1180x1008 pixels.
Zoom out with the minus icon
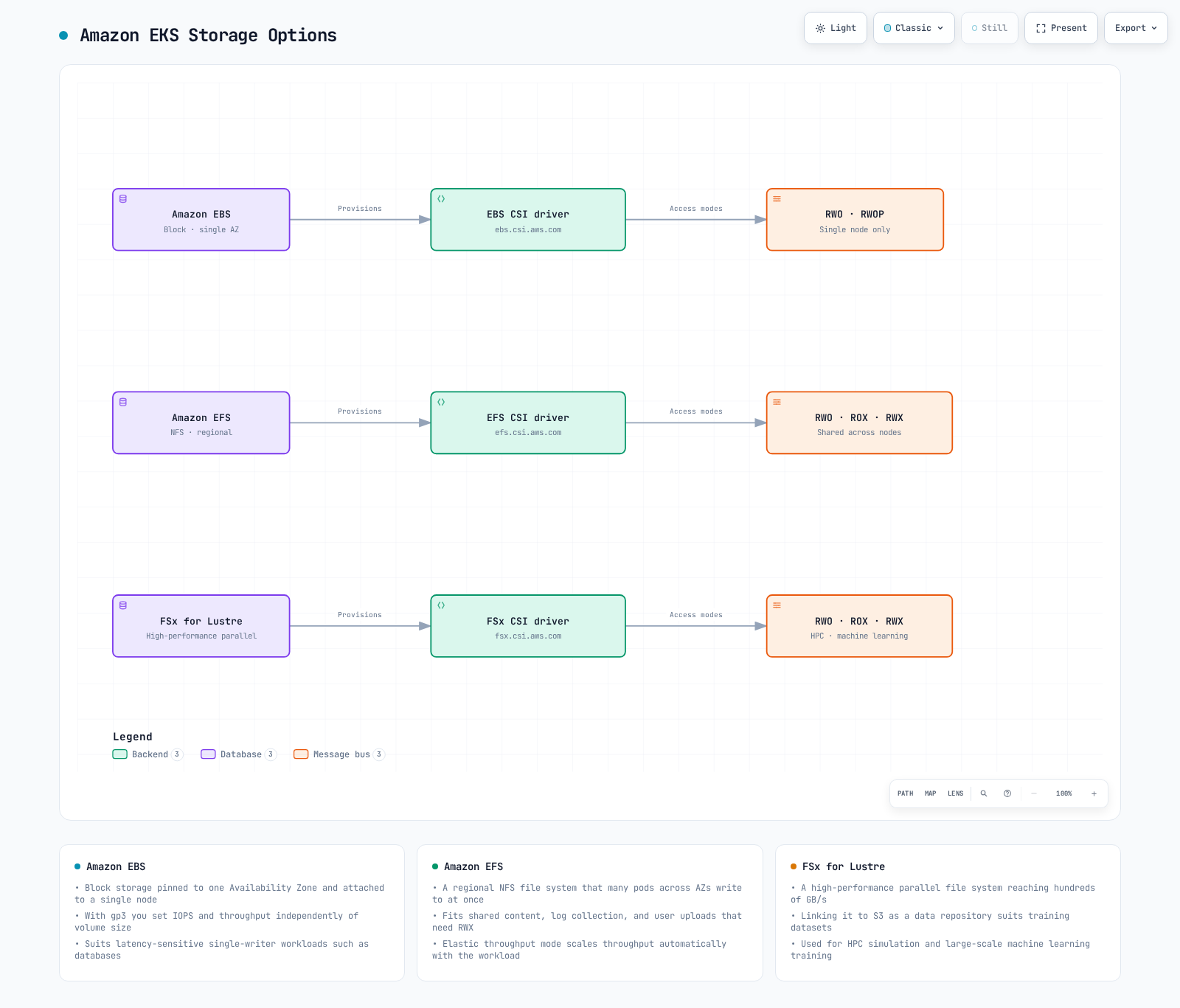(x=1034, y=793)
